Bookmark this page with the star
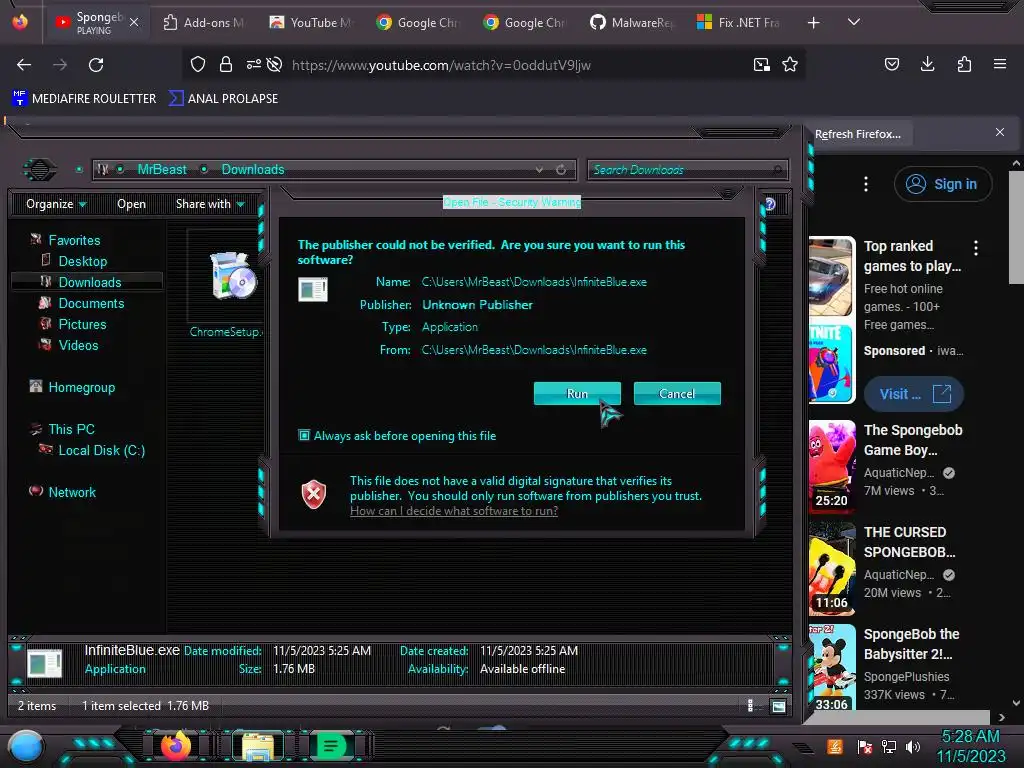Image resolution: width=1024 pixels, height=768 pixels. pyautogui.click(x=790, y=64)
